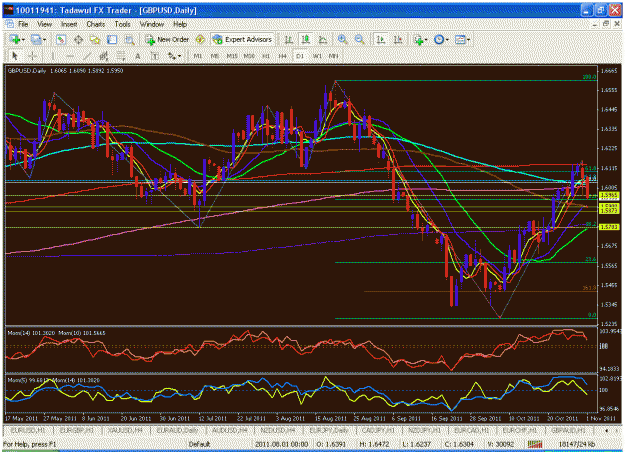
Task: Expand the Templates dropdown arrow
Action: click(x=468, y=39)
